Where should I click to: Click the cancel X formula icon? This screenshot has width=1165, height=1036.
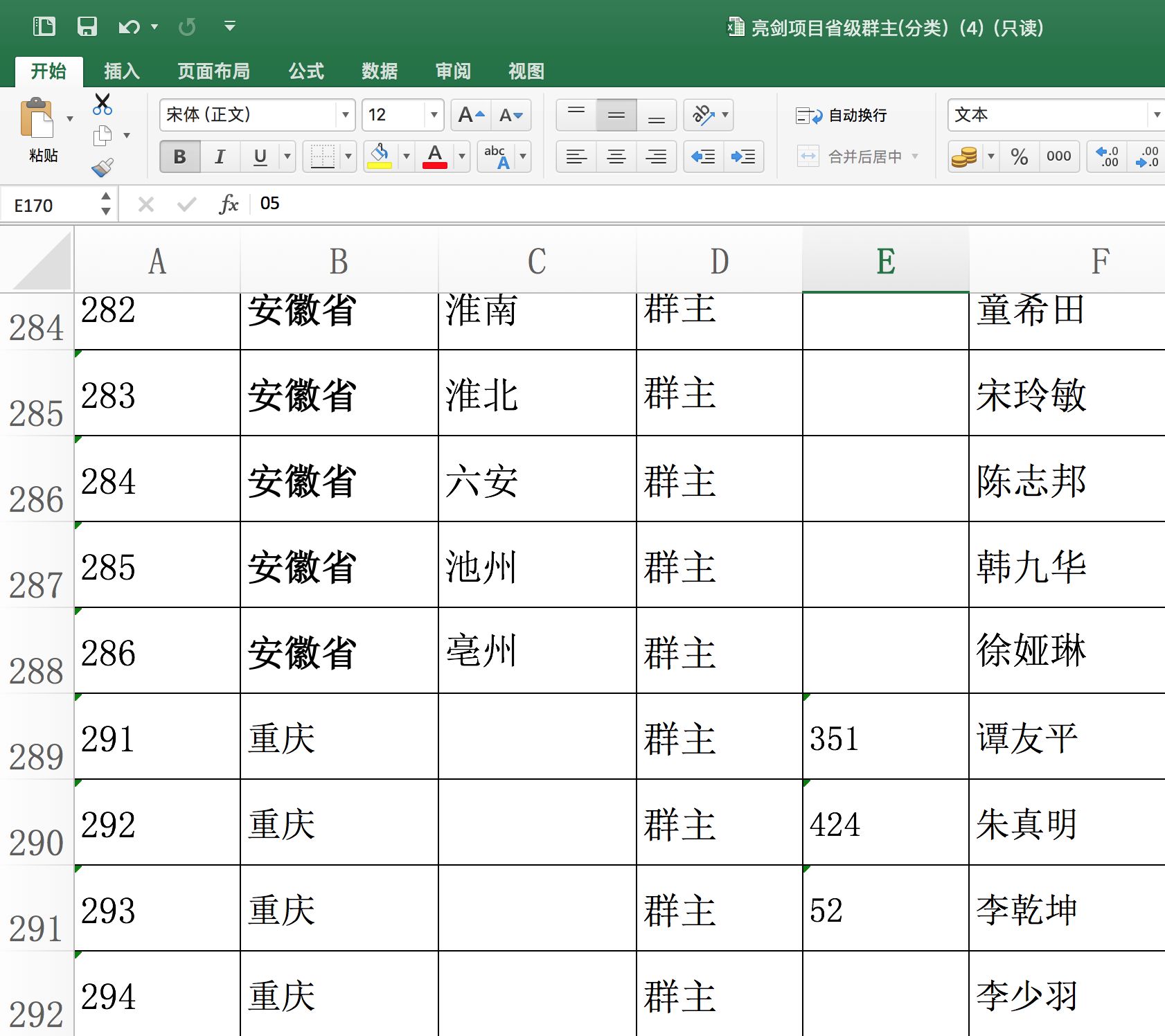[x=145, y=204]
